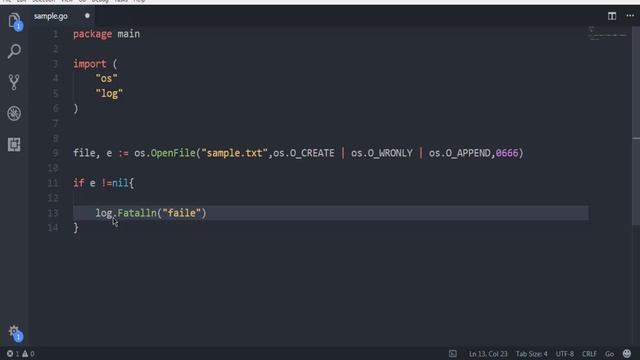Click the "log" import string
Image resolution: width=640 pixels, height=360 pixels.
pos(109,93)
